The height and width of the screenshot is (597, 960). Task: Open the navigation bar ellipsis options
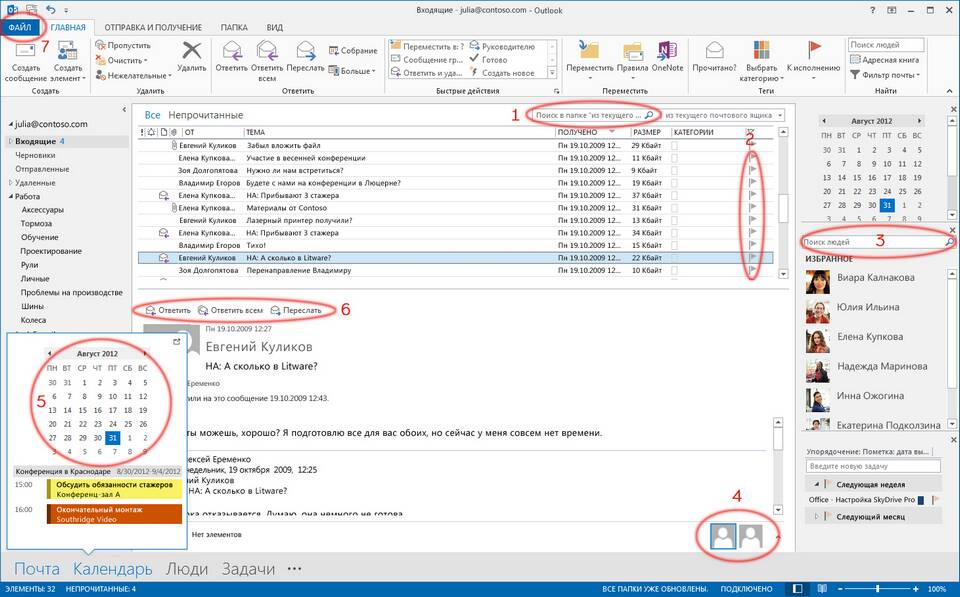[294, 569]
